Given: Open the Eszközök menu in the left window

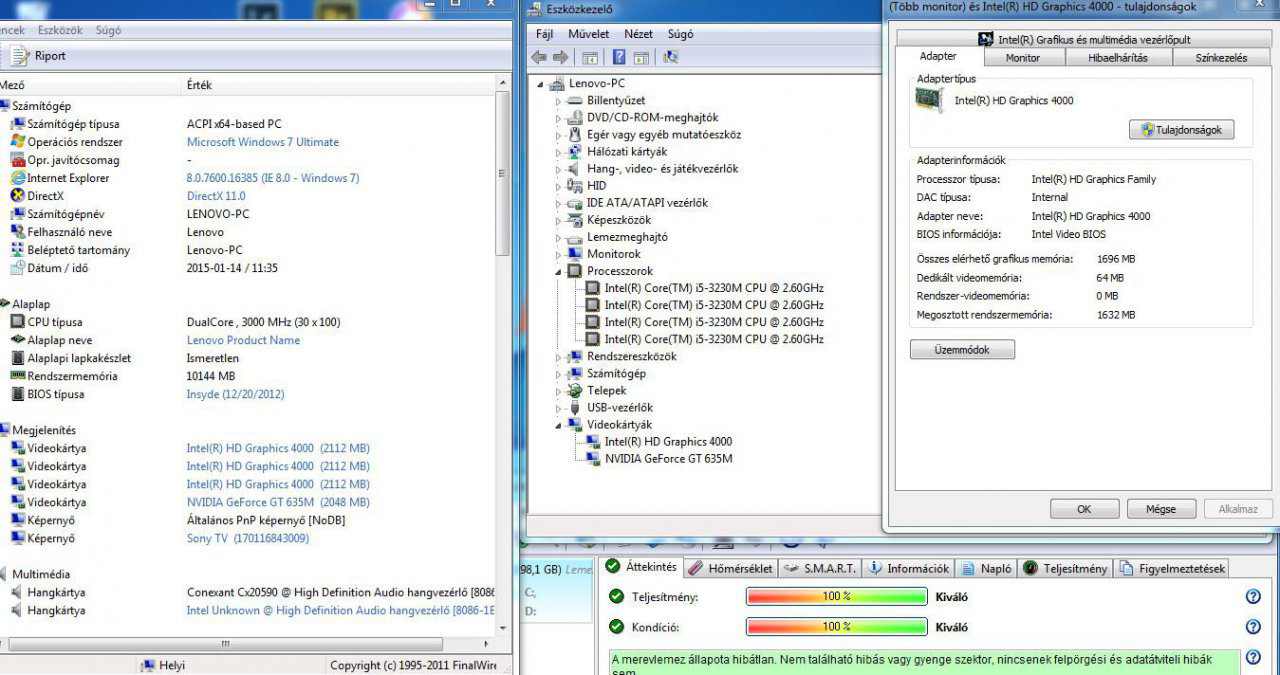Looking at the screenshot, I should 60,30.
